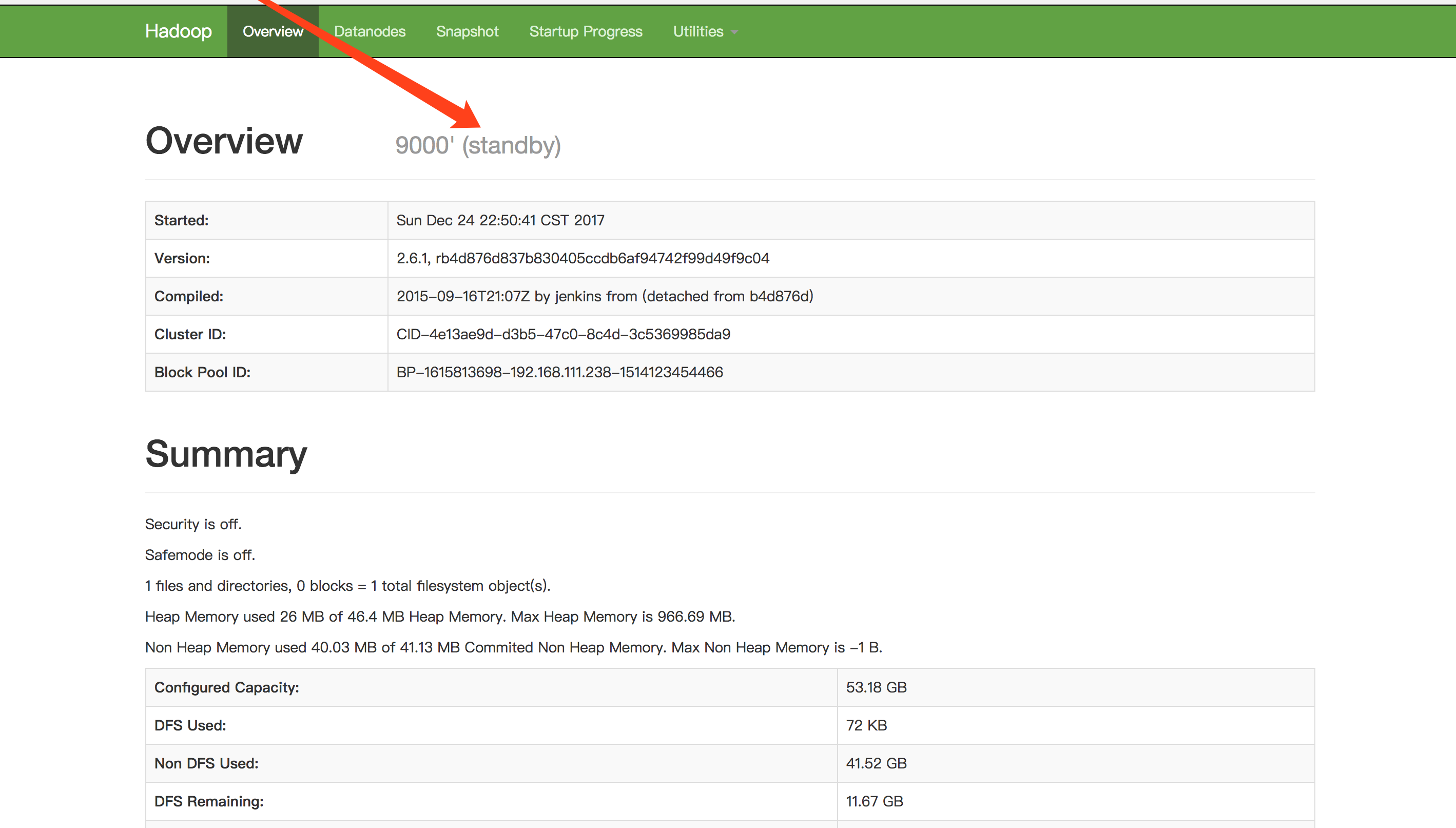Click the Compiled row value

tap(605, 296)
